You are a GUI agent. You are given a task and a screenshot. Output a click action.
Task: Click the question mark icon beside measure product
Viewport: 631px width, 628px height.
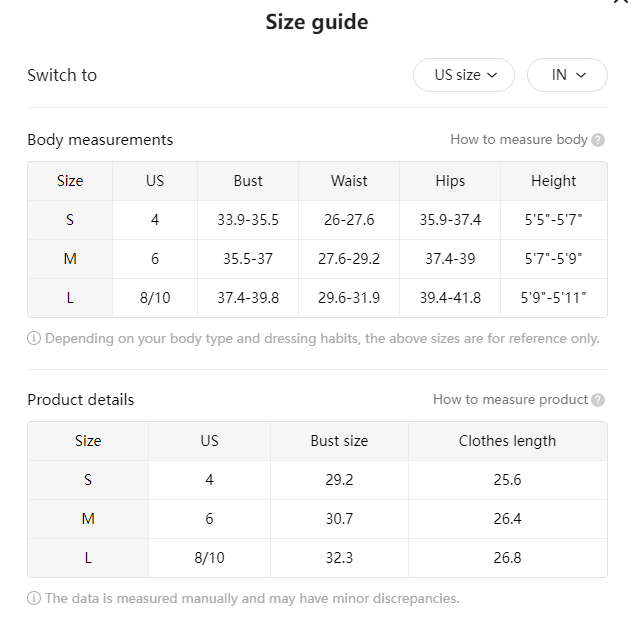point(598,400)
